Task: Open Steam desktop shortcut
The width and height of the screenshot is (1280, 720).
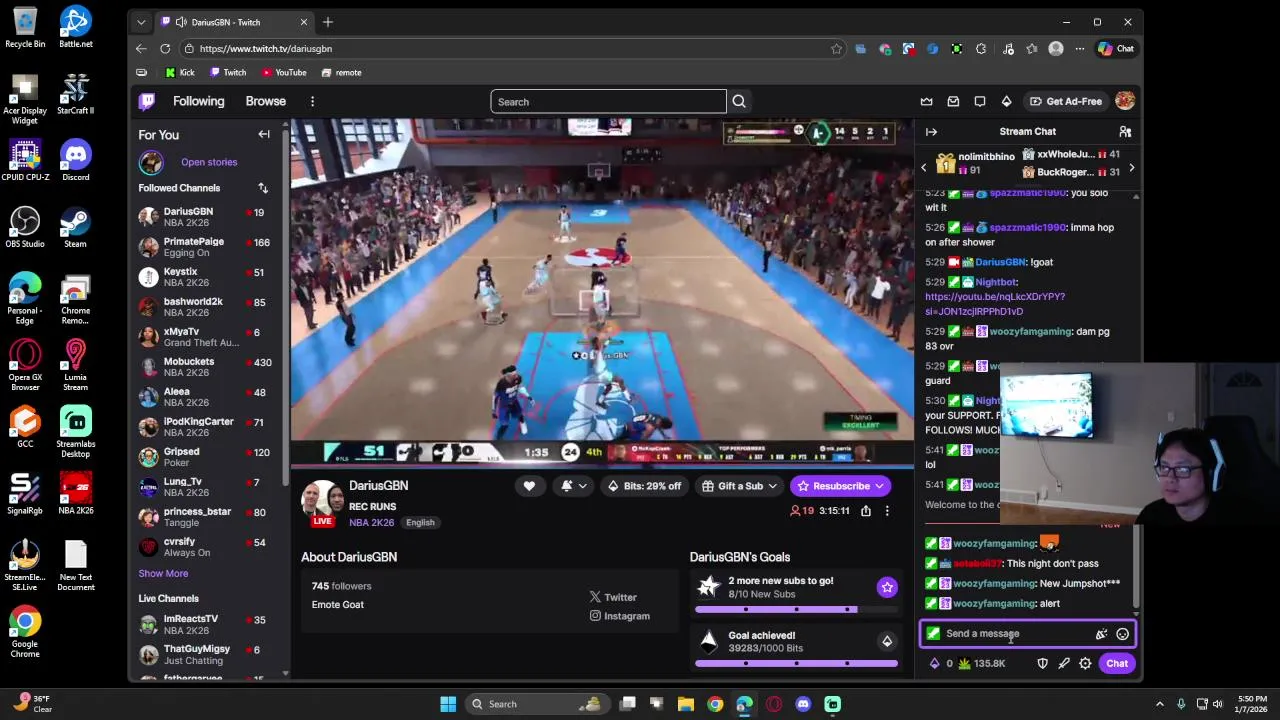Action: 75,227
